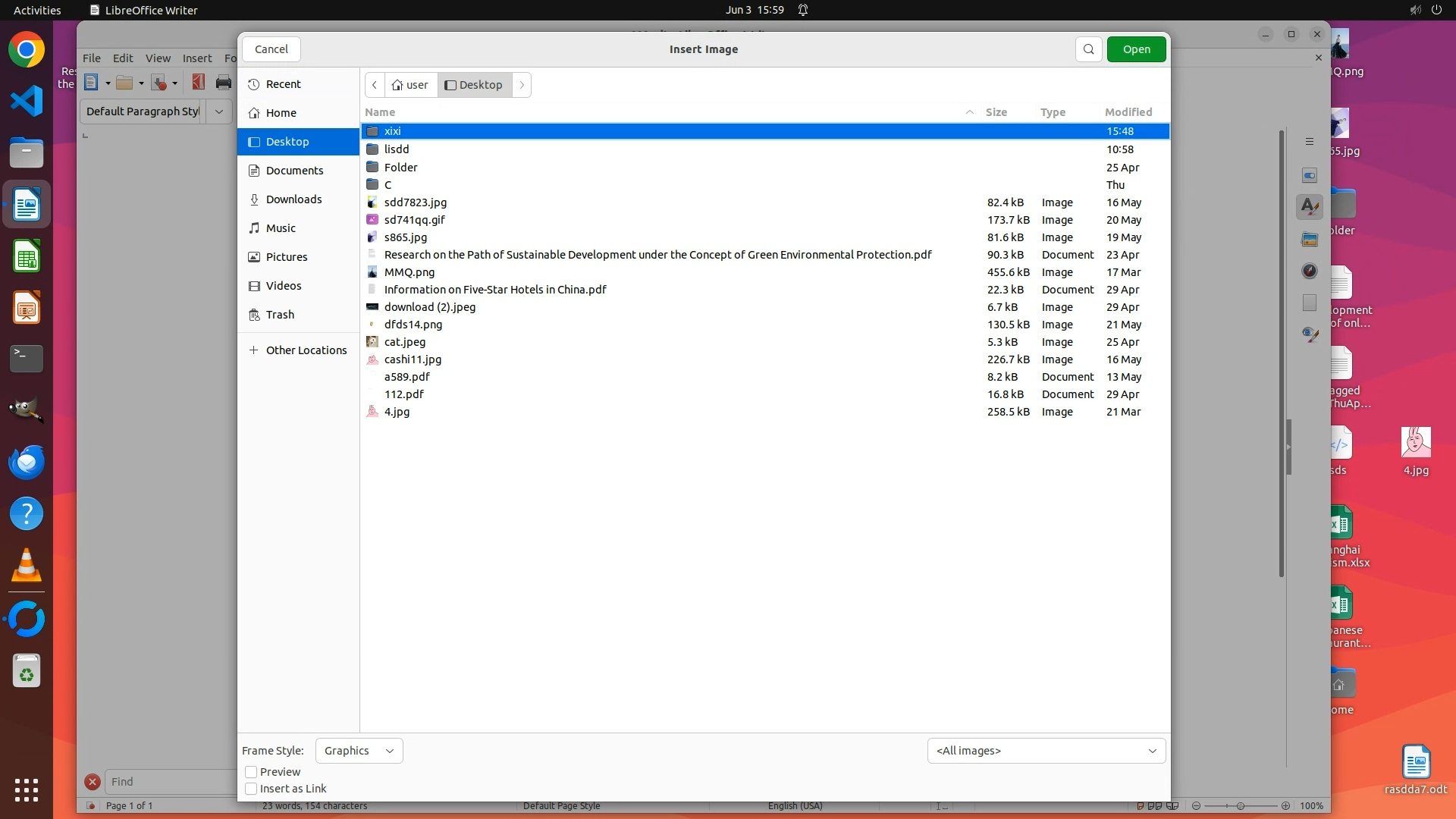1456x819 pixels.
Task: Enable the Preview checkbox
Action: [251, 772]
